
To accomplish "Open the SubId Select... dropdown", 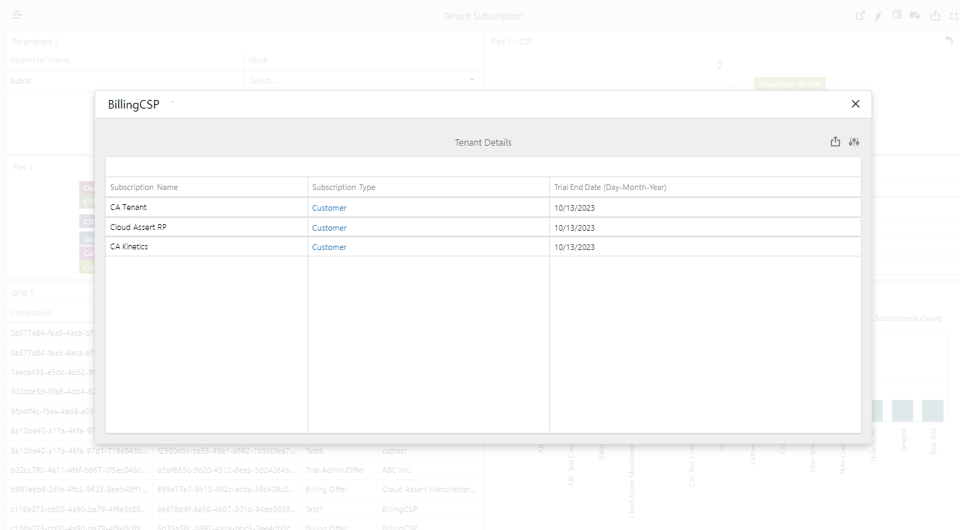I will point(362,81).
